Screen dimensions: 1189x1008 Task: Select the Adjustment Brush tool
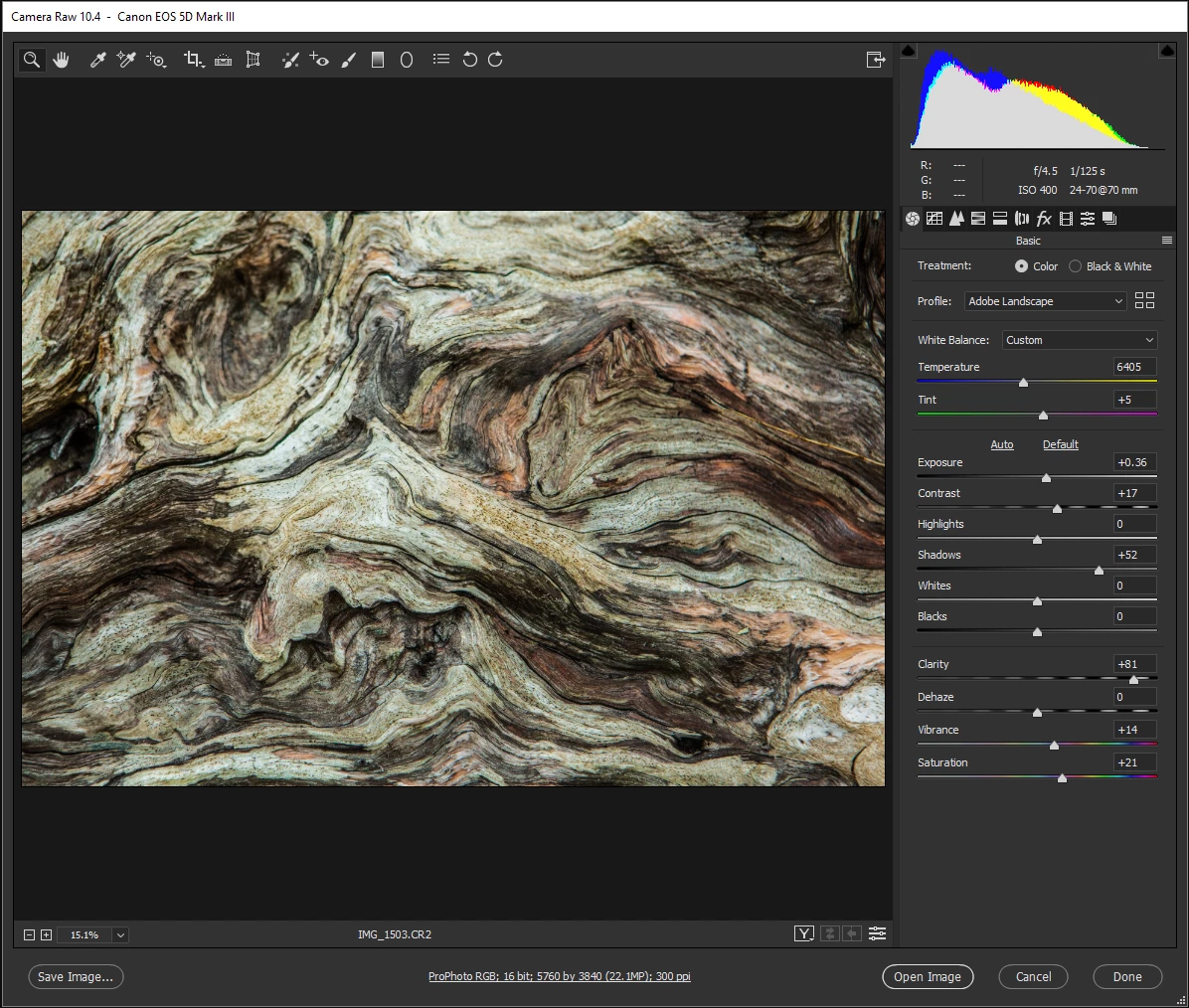[x=348, y=60]
